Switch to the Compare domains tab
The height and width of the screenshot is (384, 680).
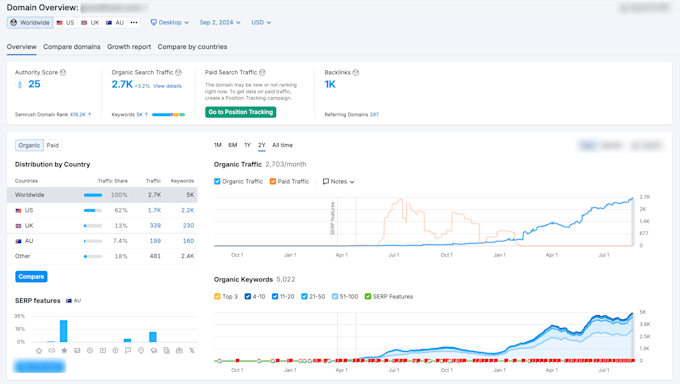(72, 47)
